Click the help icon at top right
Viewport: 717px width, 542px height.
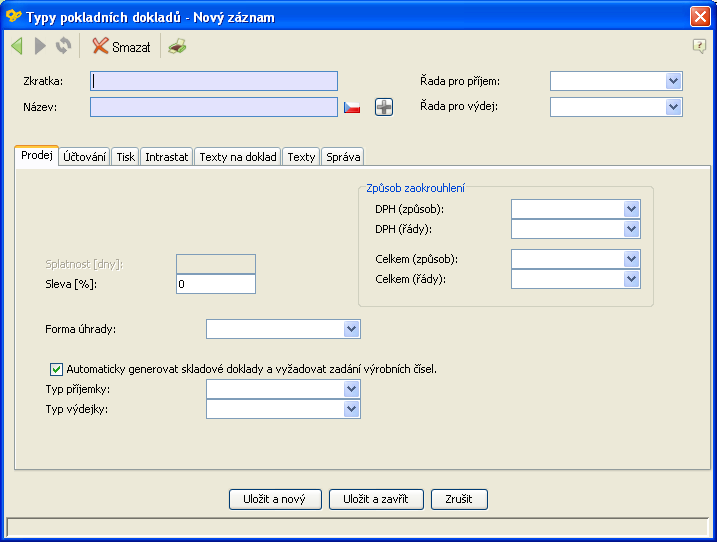(699, 46)
